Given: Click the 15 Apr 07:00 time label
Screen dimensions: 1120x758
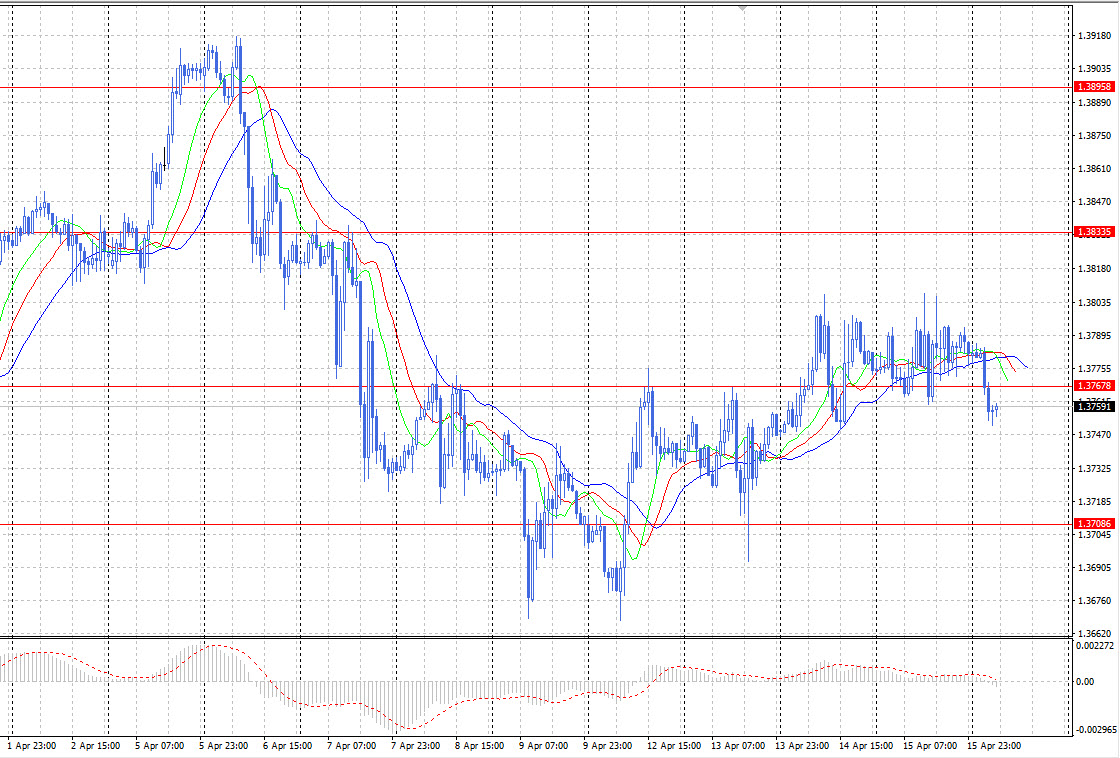Looking at the screenshot, I should 929,746.
